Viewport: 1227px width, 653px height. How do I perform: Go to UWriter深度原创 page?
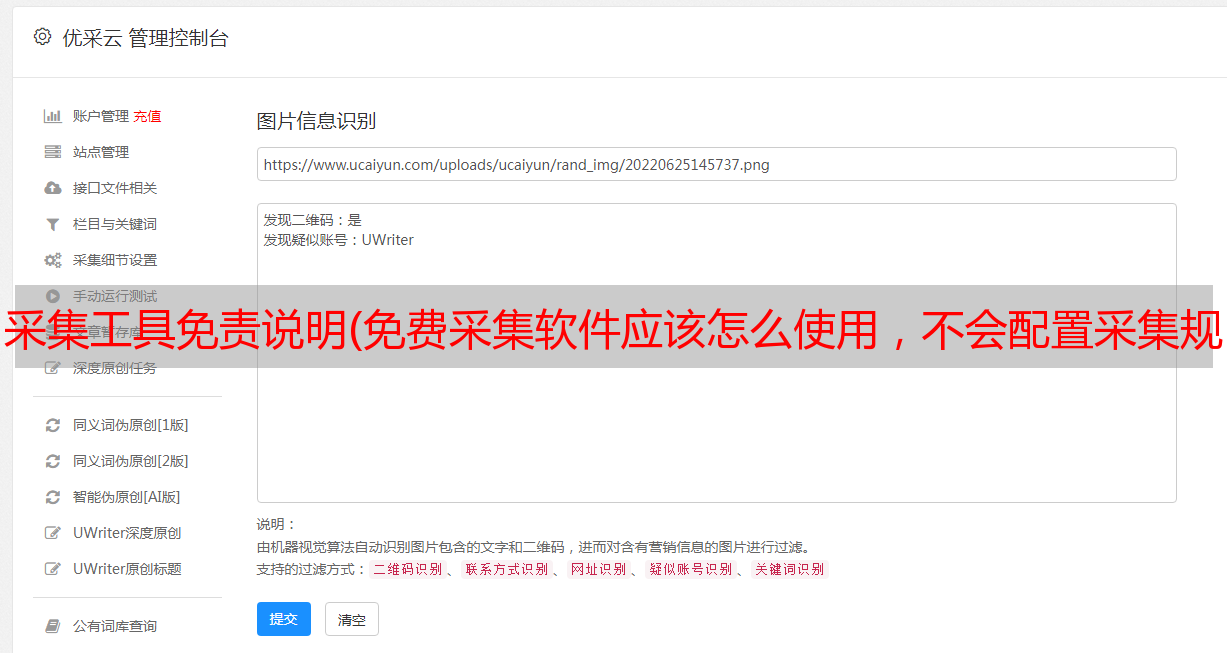[127, 533]
